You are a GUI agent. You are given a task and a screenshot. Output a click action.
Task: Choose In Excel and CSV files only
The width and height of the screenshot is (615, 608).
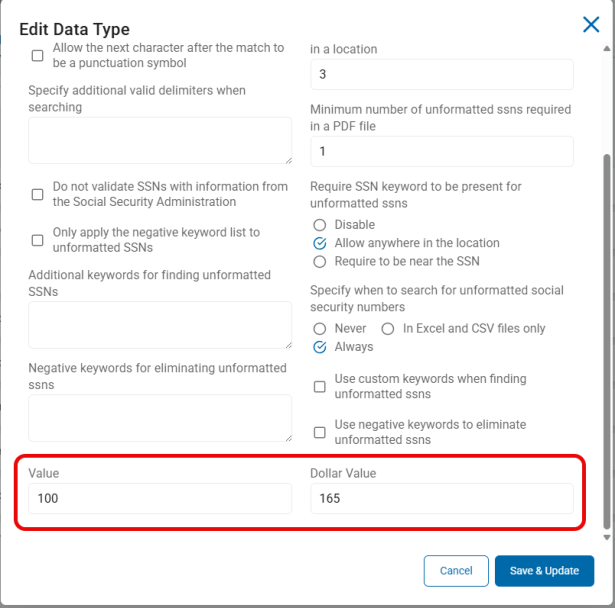(388, 329)
